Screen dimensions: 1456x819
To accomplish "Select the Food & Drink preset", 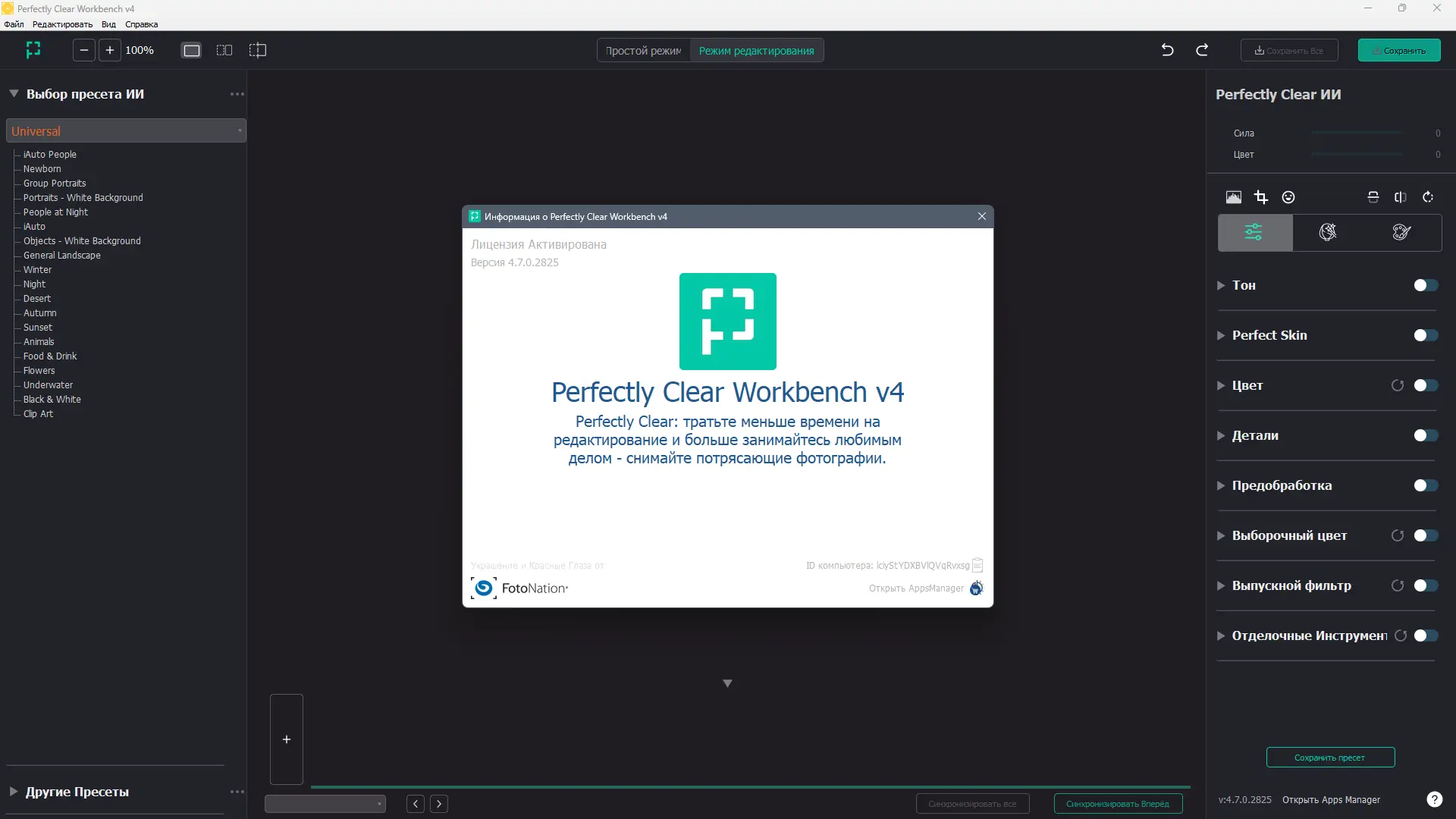I will [50, 356].
